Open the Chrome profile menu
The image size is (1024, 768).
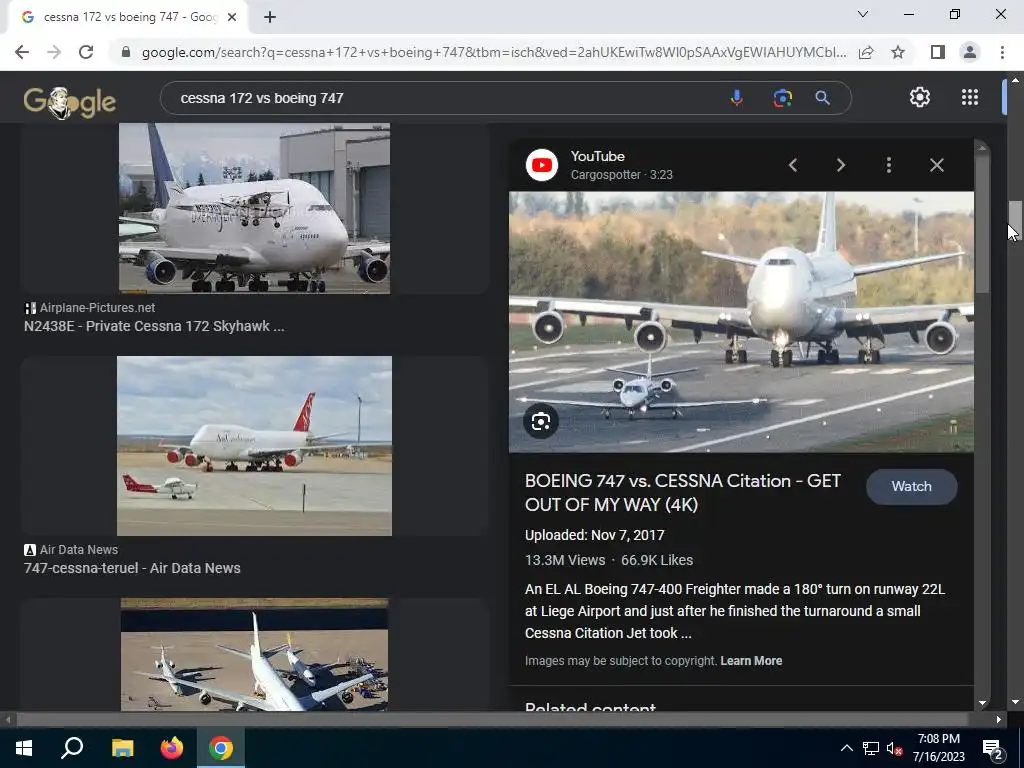970,52
